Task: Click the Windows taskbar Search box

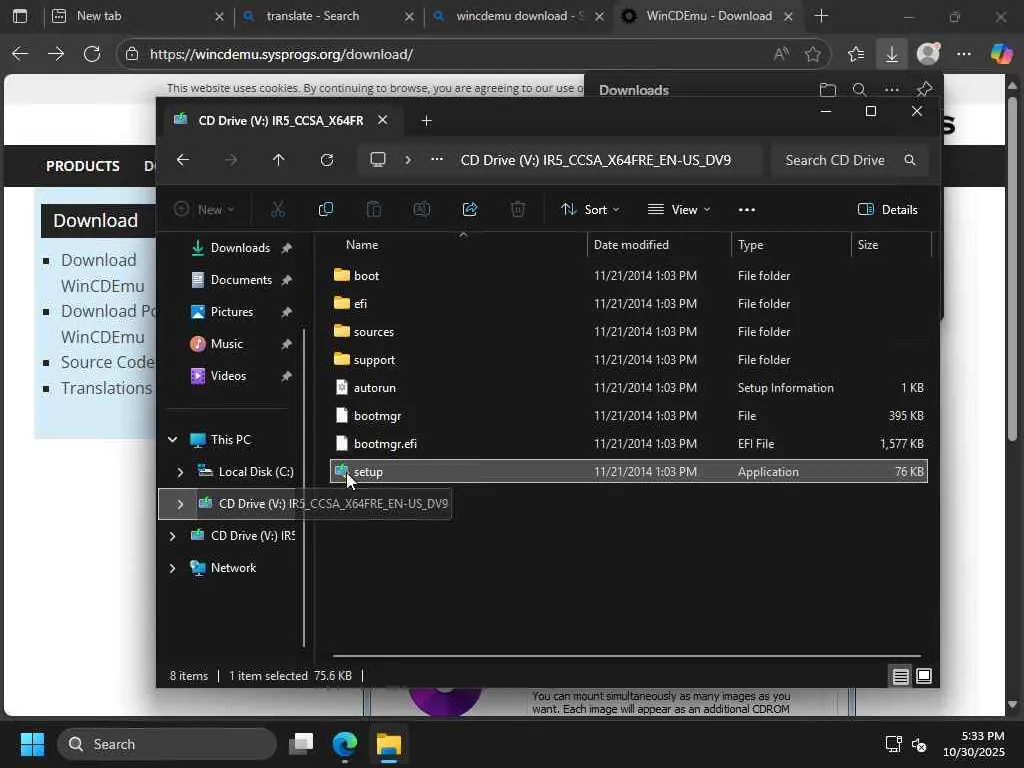Action: click(167, 744)
